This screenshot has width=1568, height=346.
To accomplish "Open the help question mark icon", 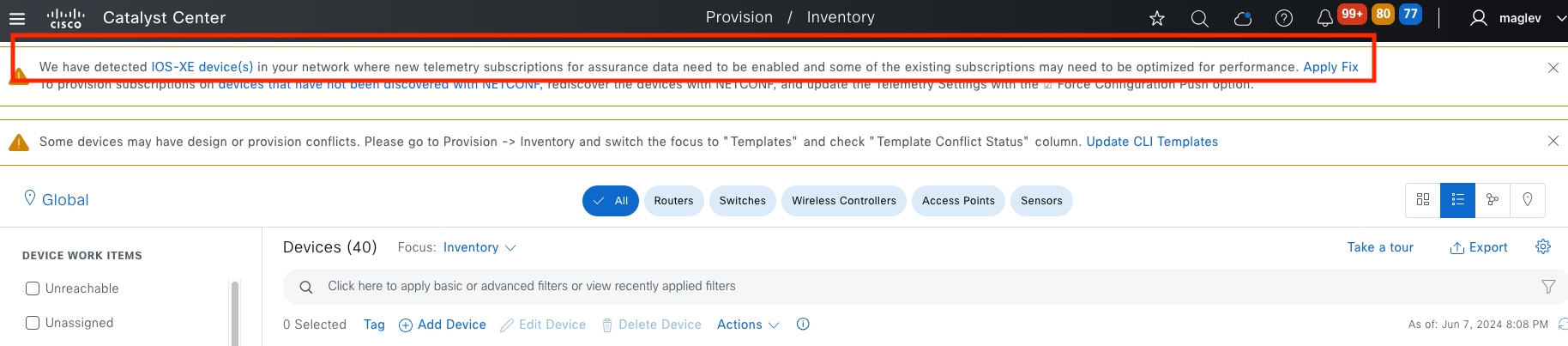I will point(1284,18).
